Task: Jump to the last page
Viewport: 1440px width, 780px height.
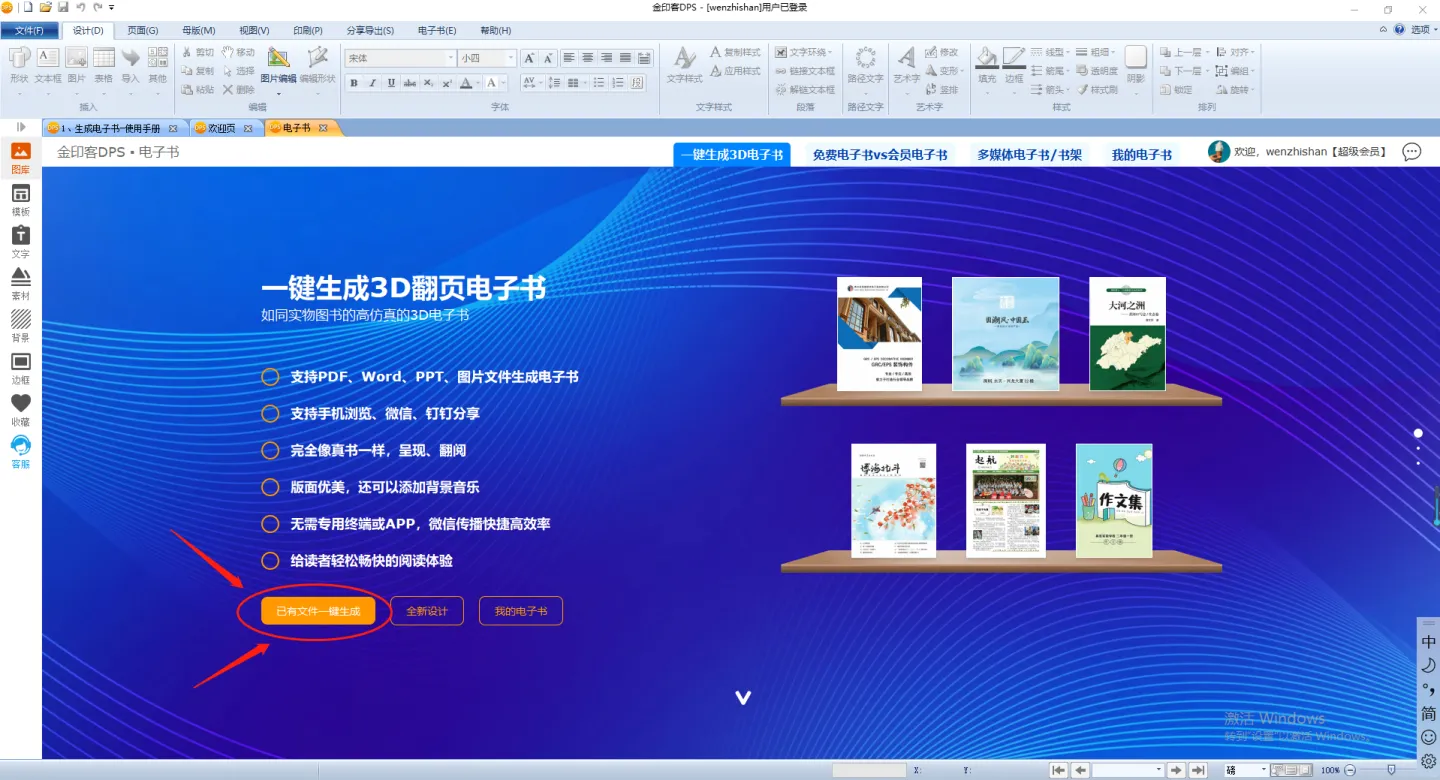Action: tap(1198, 770)
